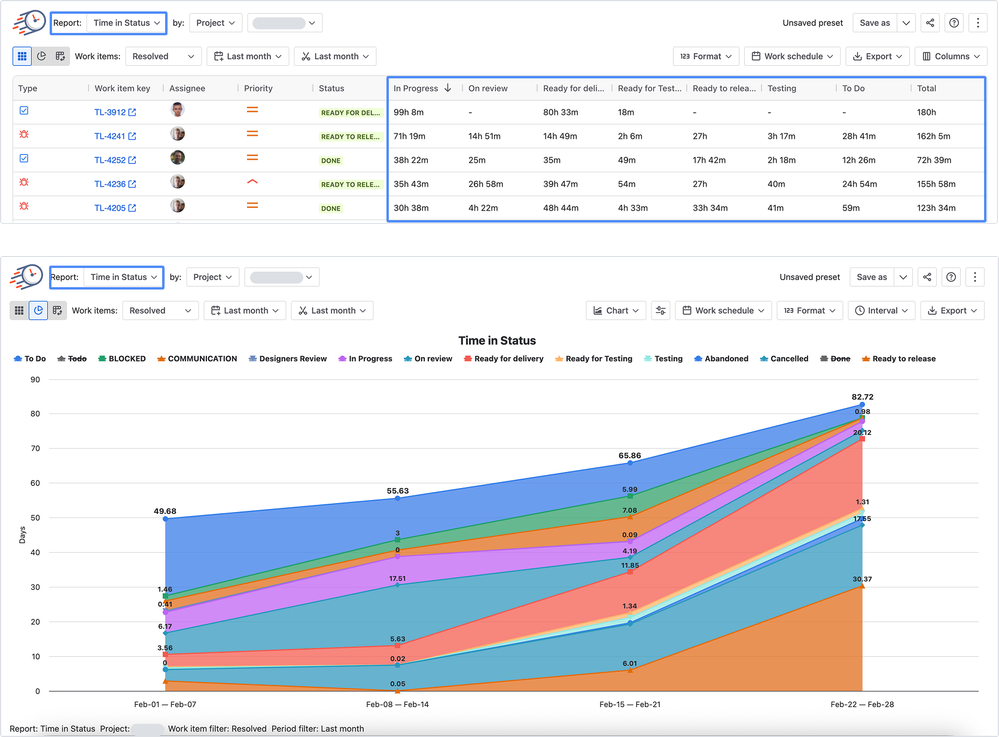
Task: Toggle Abandoned legend color swatch
Action: point(698,359)
